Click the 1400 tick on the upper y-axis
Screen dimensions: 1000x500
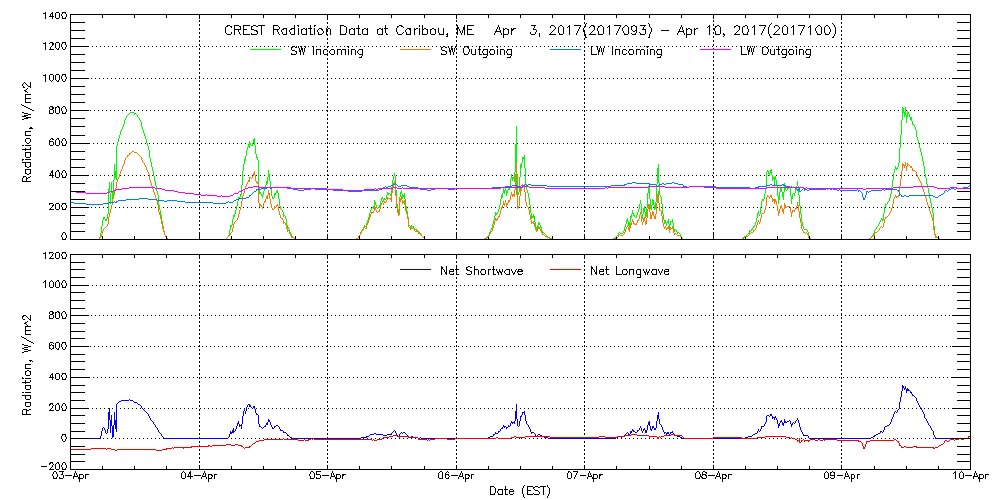tap(54, 17)
